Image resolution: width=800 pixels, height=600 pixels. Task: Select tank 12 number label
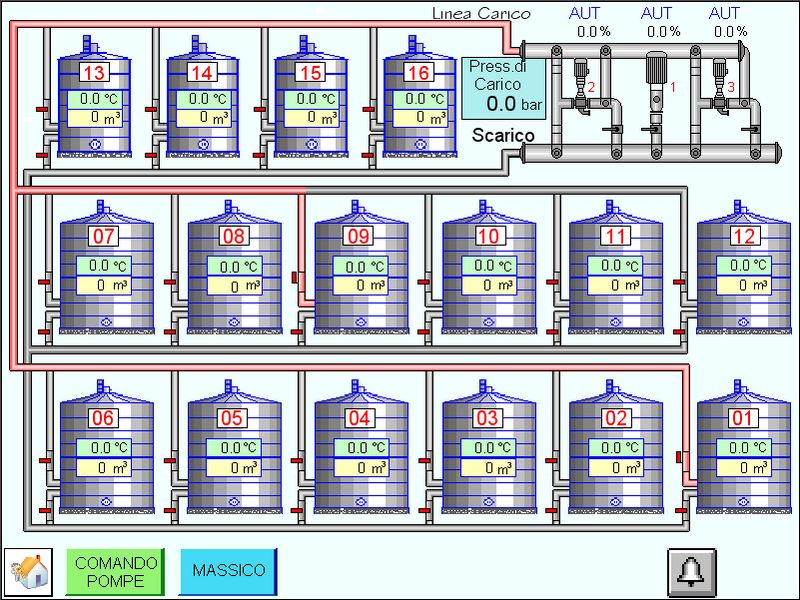tap(744, 236)
